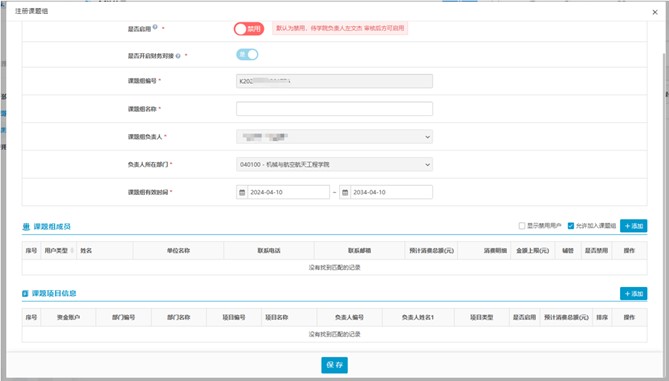This screenshot has width=669, height=381.
Task: Click the 课题组名称 input field
Action: point(334,109)
